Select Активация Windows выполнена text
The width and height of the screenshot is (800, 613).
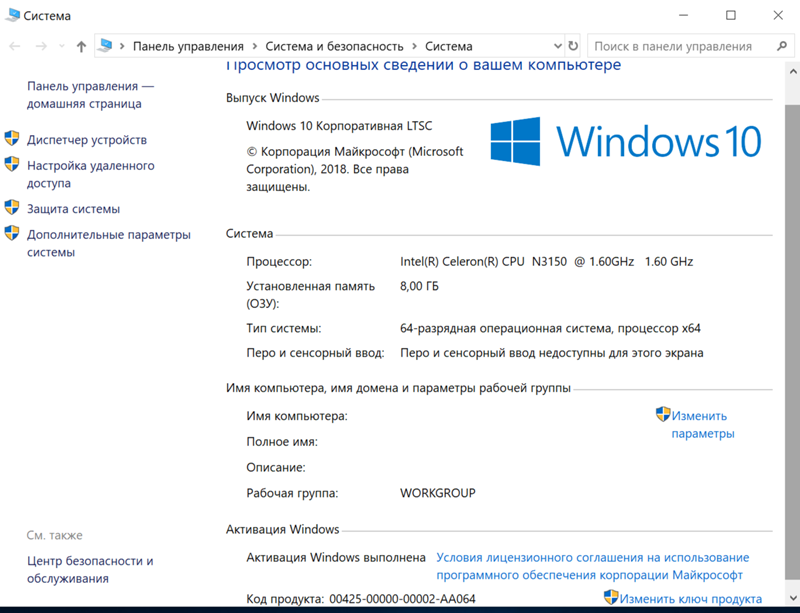[336, 557]
